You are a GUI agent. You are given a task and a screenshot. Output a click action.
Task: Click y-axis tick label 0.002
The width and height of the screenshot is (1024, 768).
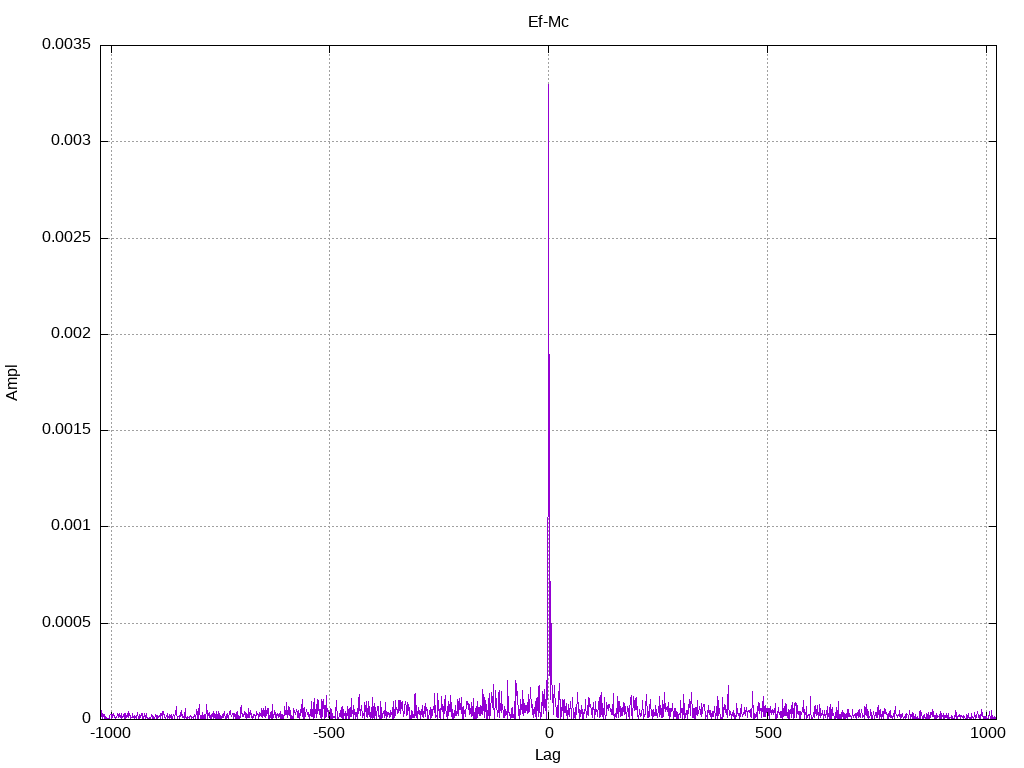pyautogui.click(x=71, y=333)
